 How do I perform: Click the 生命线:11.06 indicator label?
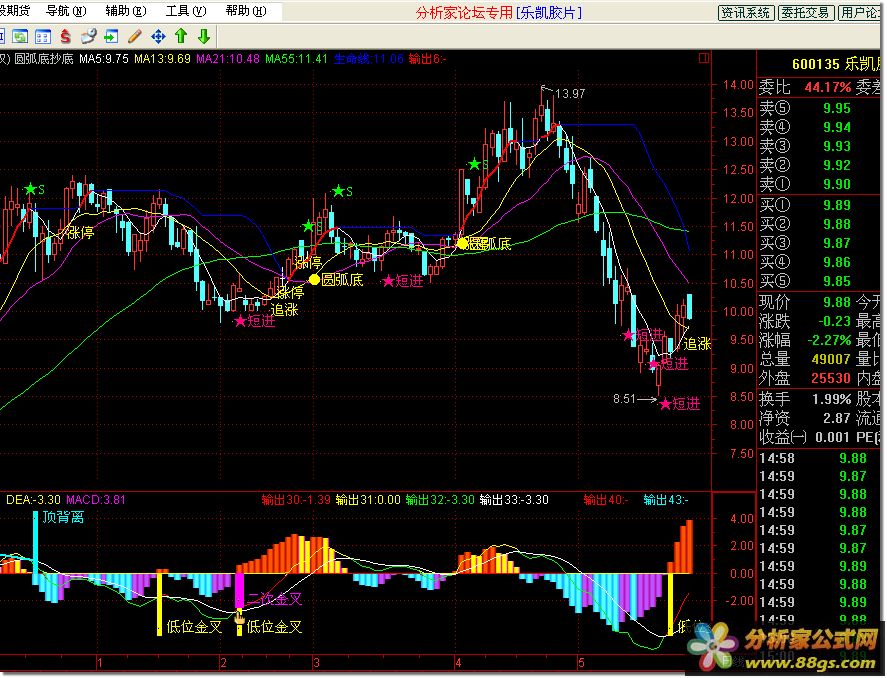click(368, 58)
